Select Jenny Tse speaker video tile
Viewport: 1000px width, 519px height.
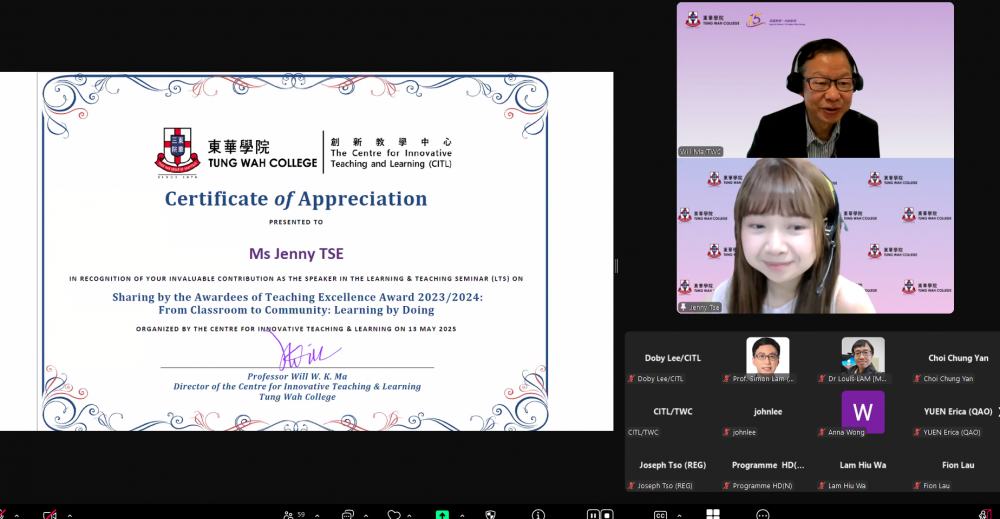pyautogui.click(x=815, y=236)
